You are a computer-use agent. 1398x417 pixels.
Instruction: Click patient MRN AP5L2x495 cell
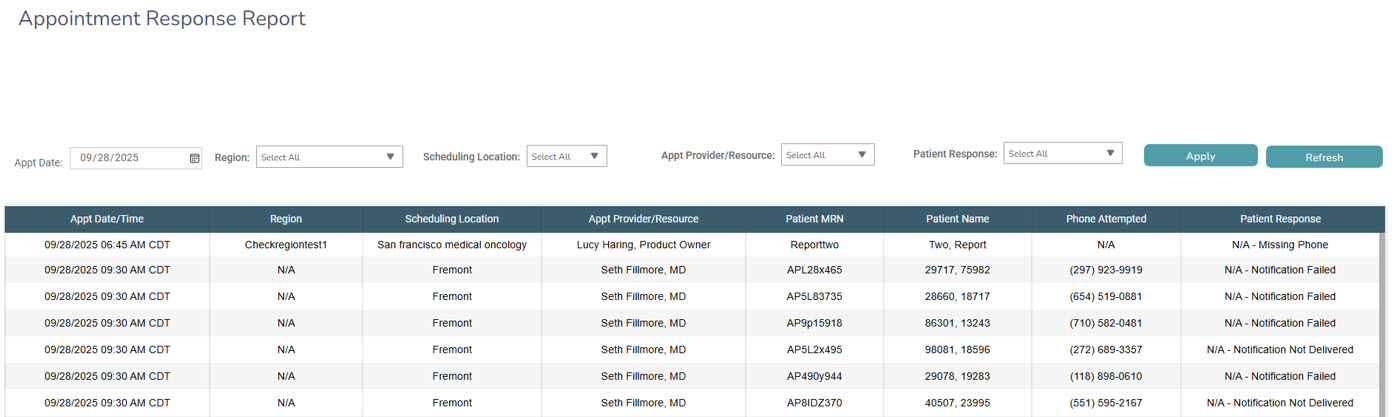coord(814,350)
